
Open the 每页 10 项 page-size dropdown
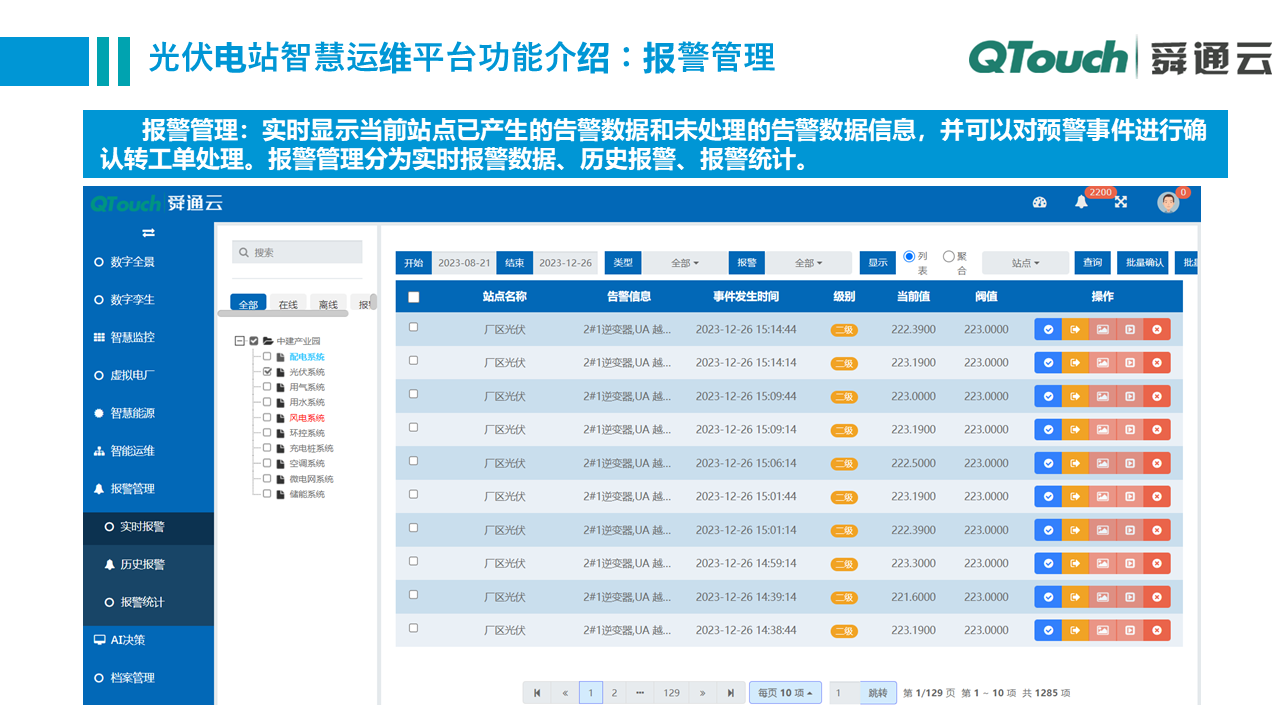(785, 692)
